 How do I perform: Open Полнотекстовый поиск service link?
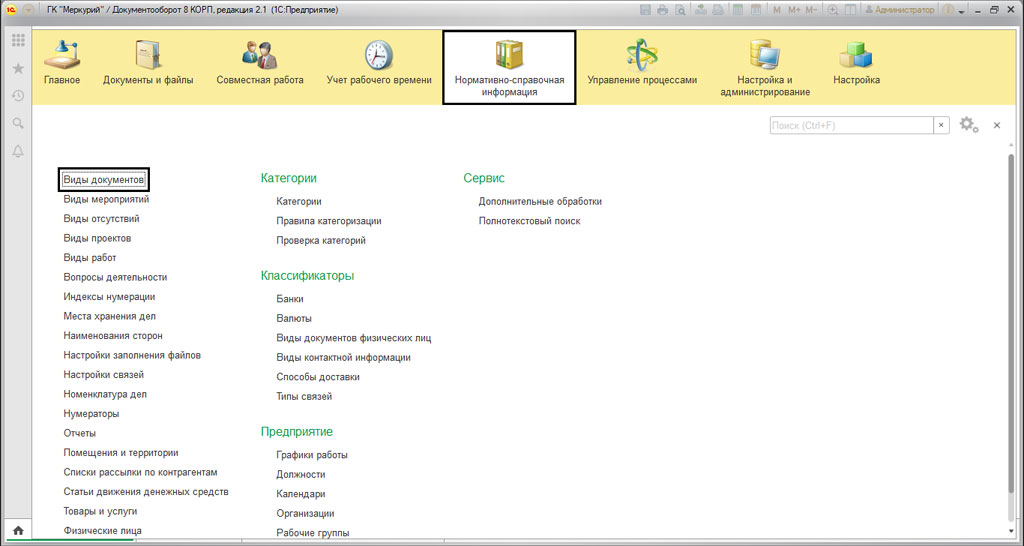529,221
